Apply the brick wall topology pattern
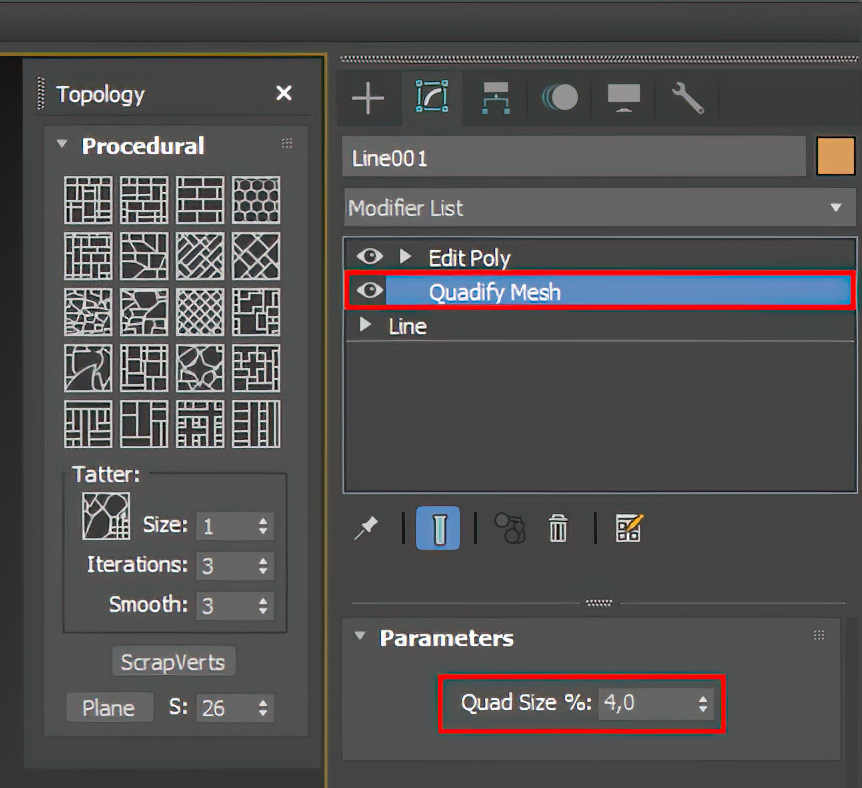The height and width of the screenshot is (788, 862). tap(200, 200)
